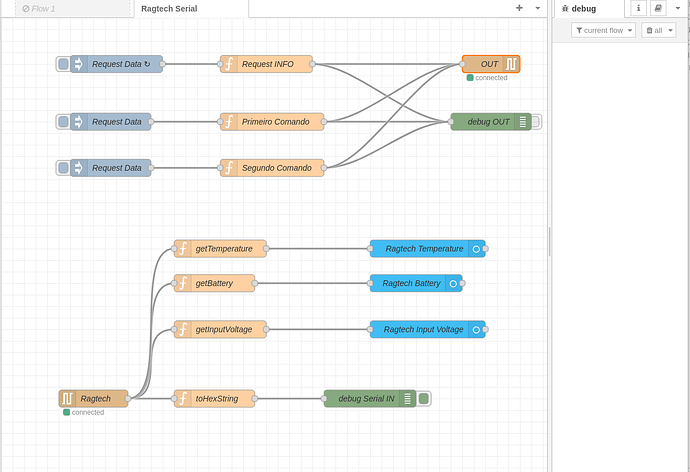
Task: Click inject arrow icon on repeating Request Data
Action: click(79, 64)
